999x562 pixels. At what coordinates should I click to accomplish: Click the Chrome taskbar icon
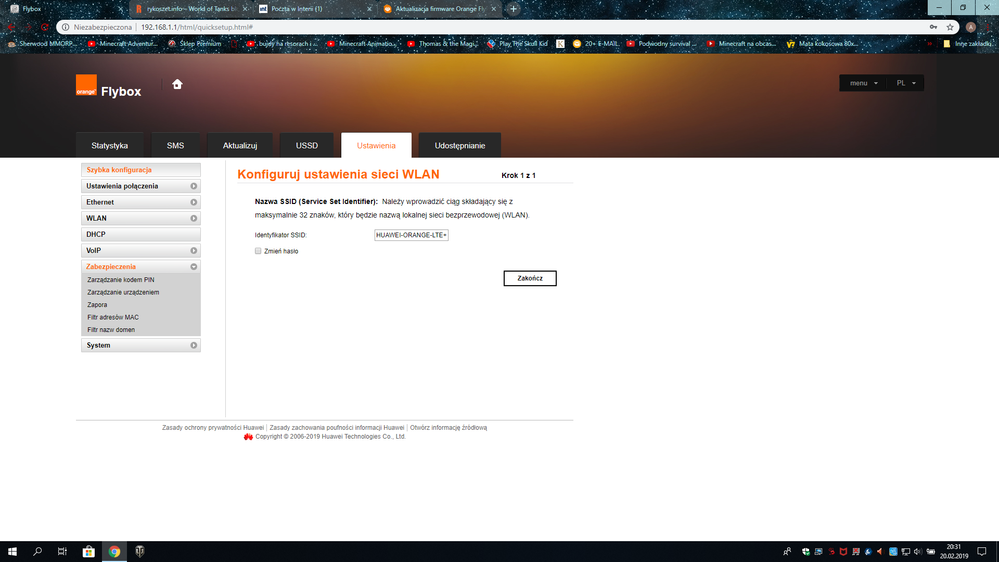point(114,552)
